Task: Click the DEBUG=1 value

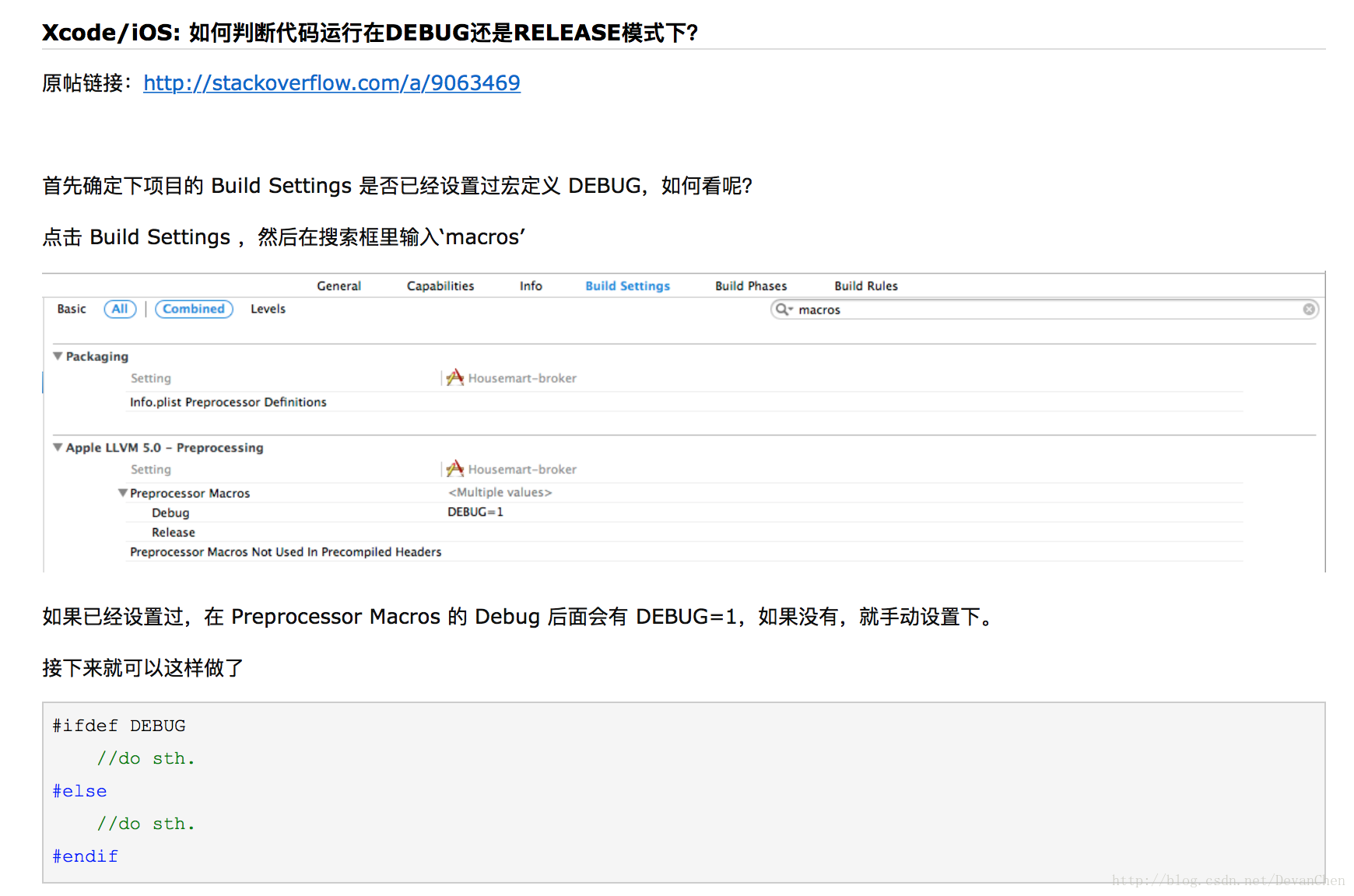Action: (x=475, y=512)
